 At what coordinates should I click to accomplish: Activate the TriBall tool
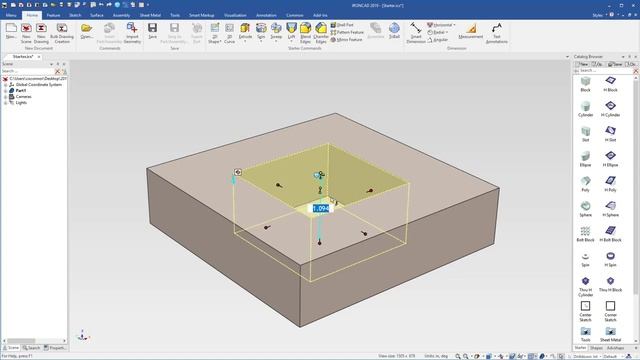tap(394, 31)
